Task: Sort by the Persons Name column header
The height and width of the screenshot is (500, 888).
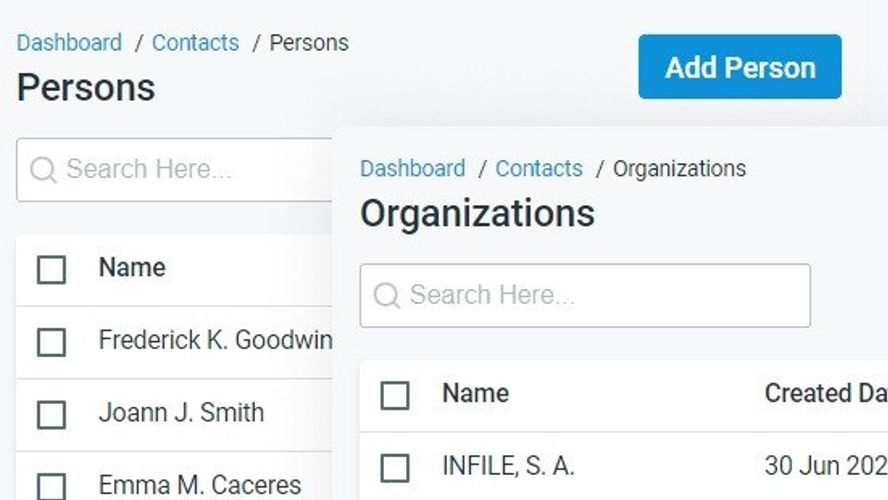Action: (132, 268)
